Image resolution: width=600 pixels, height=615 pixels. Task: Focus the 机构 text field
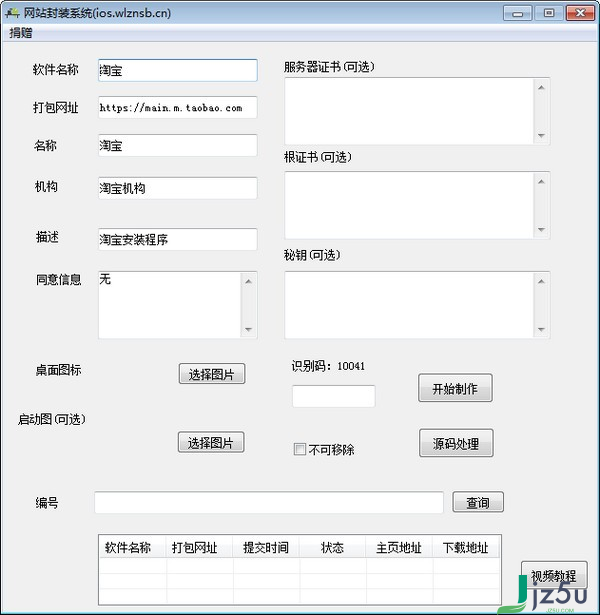click(178, 188)
